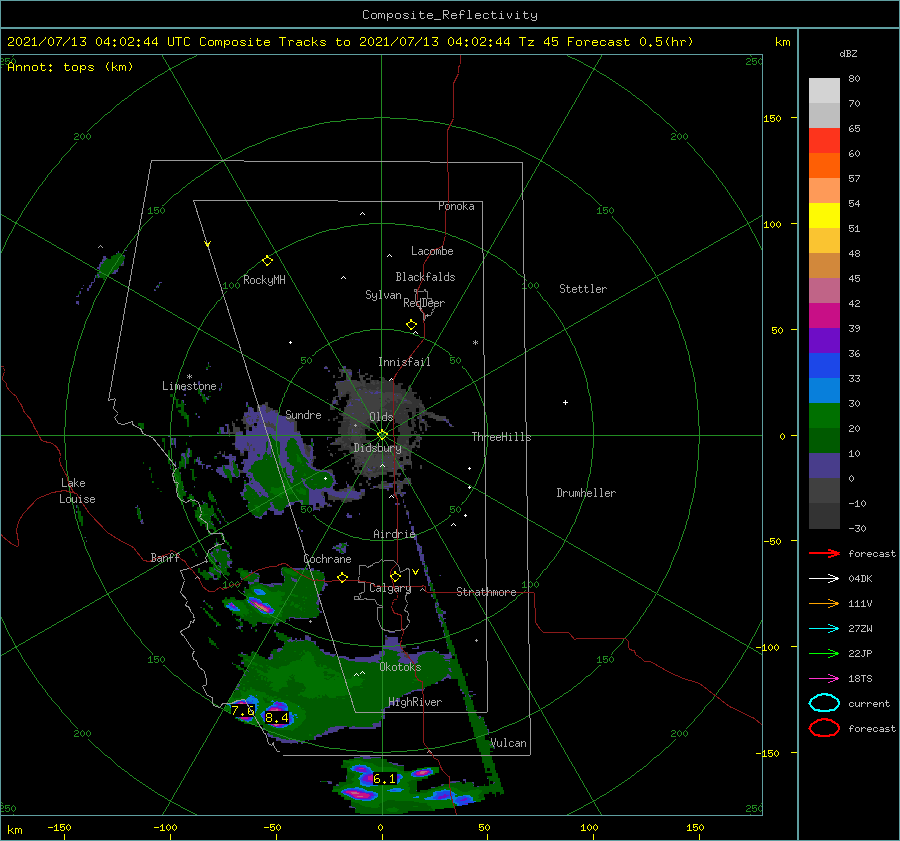Viewport: 900px width, 841px height.
Task: Click the HighRiver city label
Action: (415, 702)
